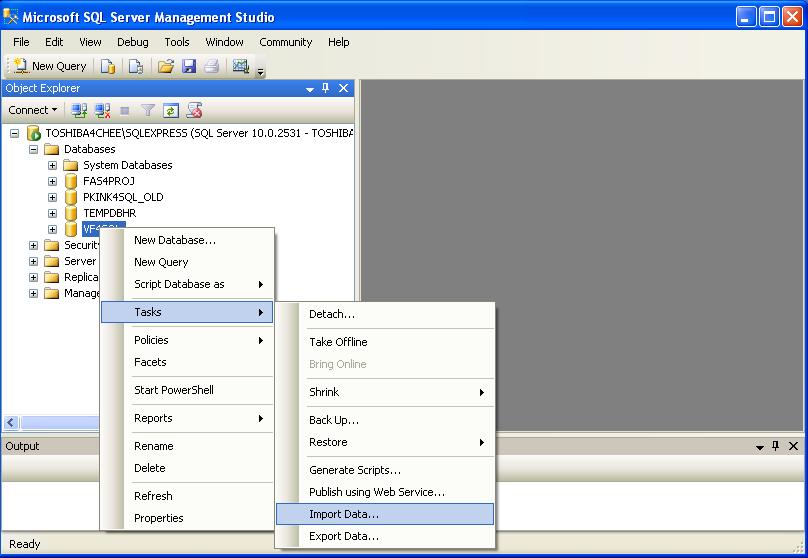Choose Export Data... in Tasks submenu
This screenshot has height=558, width=808.
[x=385, y=536]
